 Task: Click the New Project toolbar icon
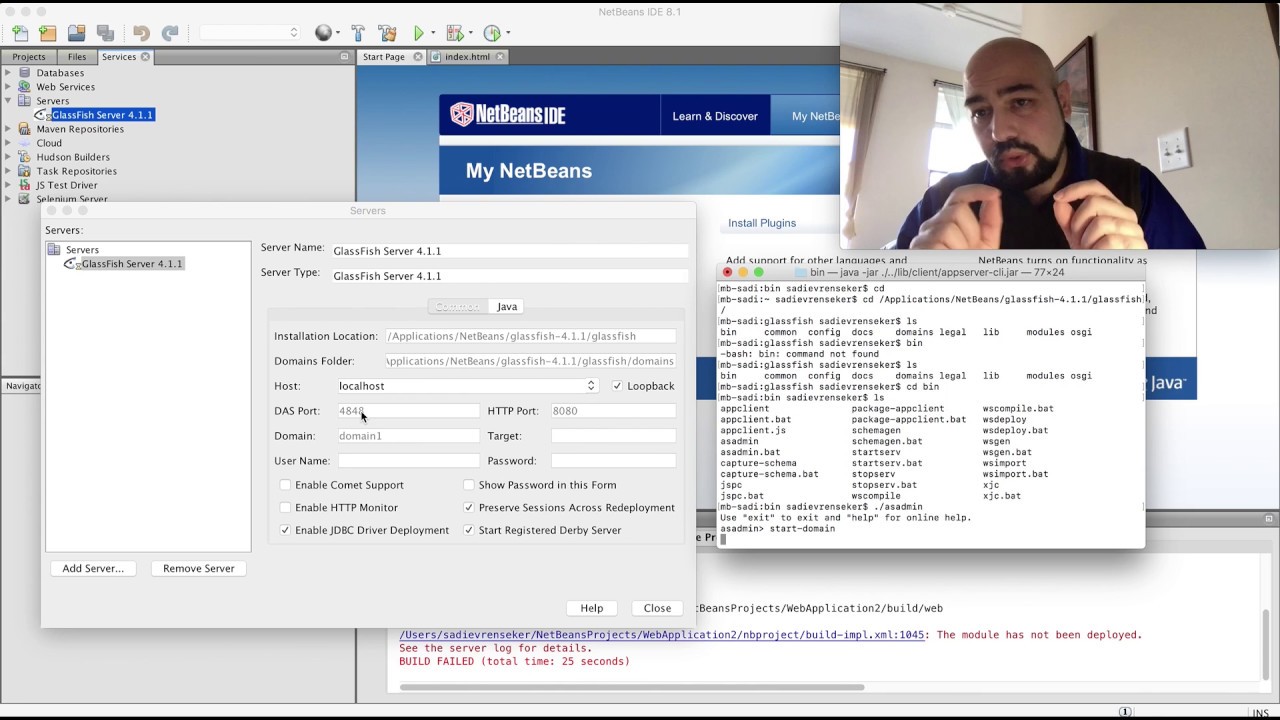[x=48, y=33]
